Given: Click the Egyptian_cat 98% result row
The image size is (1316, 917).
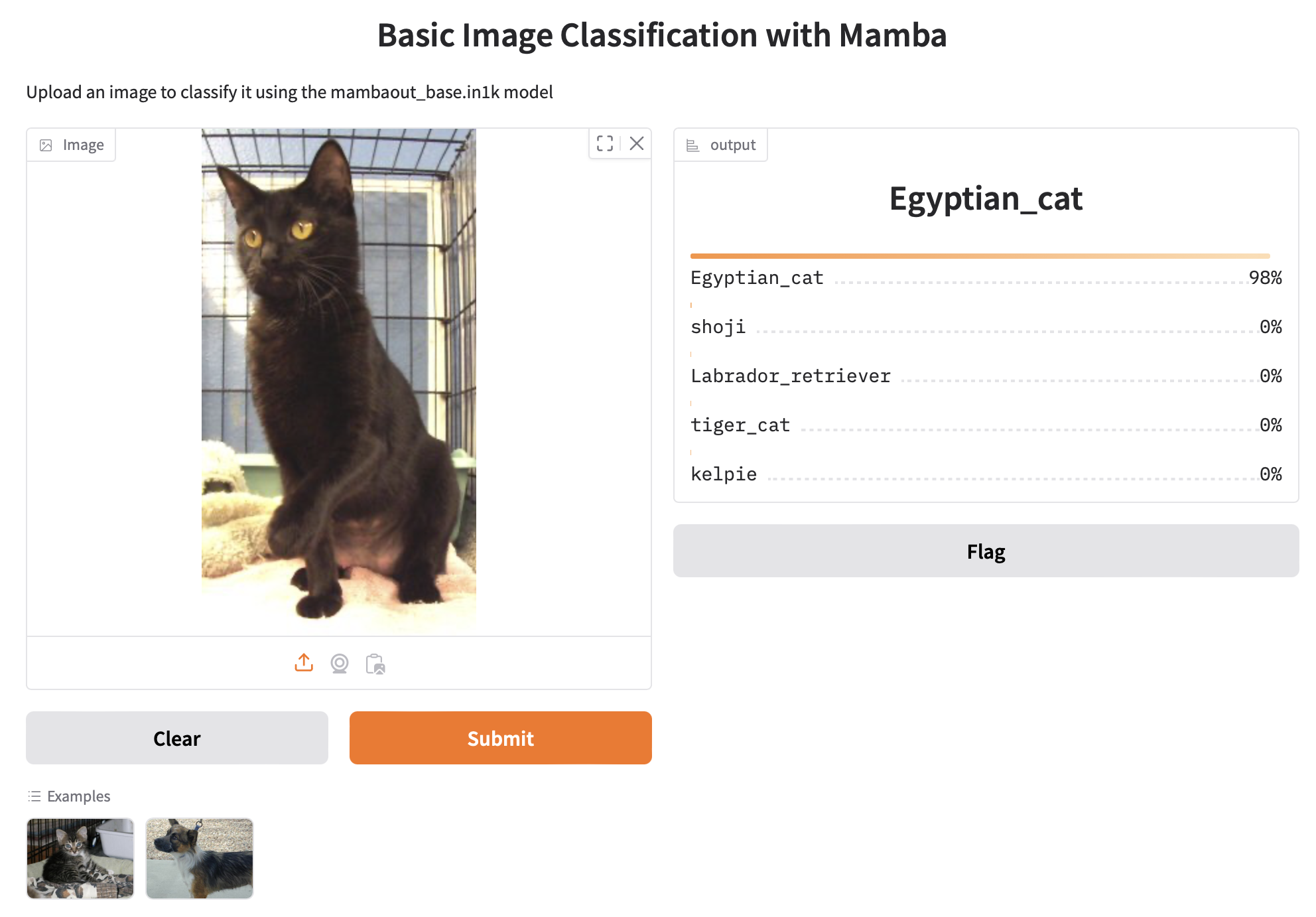Looking at the screenshot, I should point(986,278).
